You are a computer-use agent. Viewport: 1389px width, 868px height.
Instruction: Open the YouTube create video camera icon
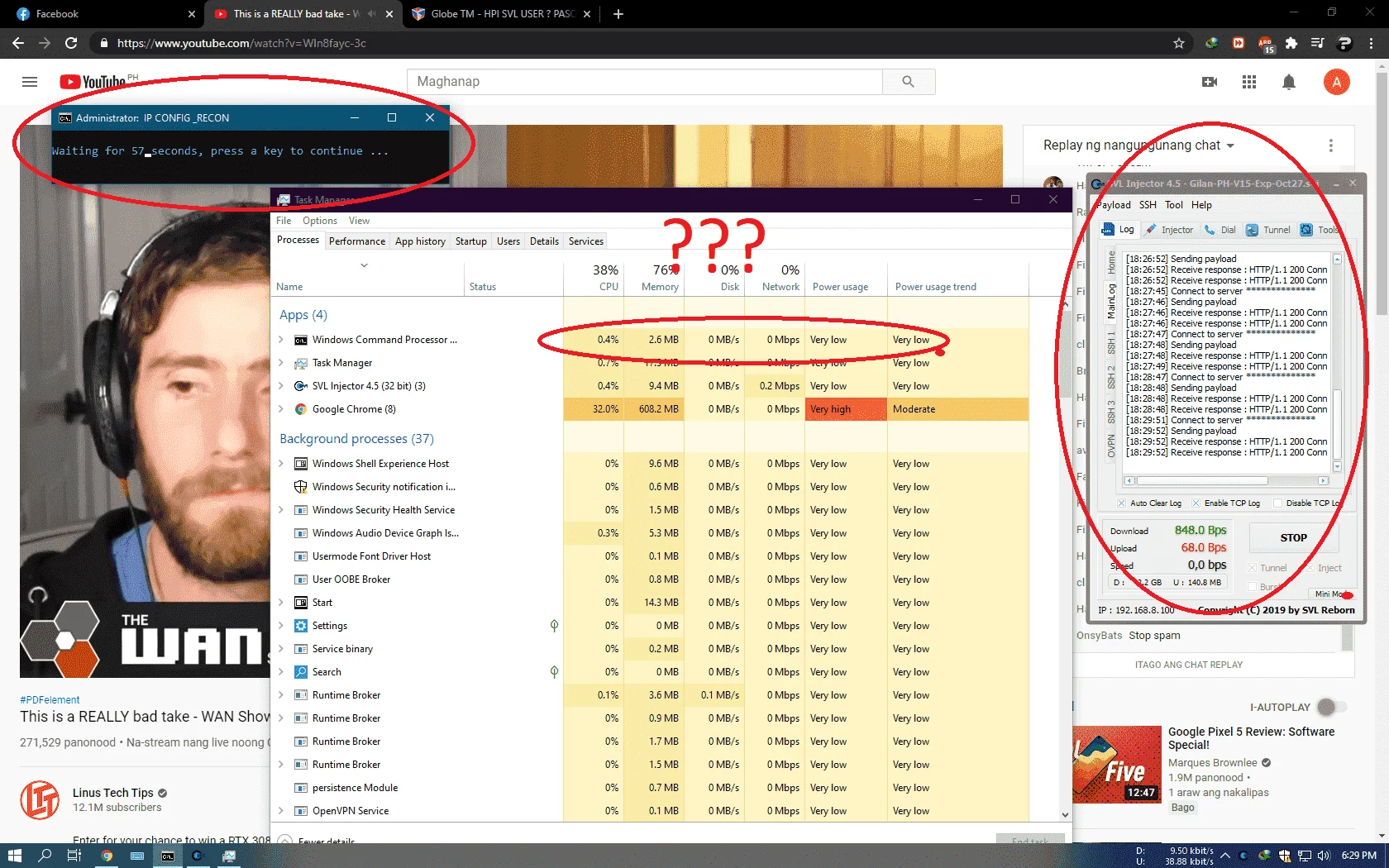(x=1210, y=82)
